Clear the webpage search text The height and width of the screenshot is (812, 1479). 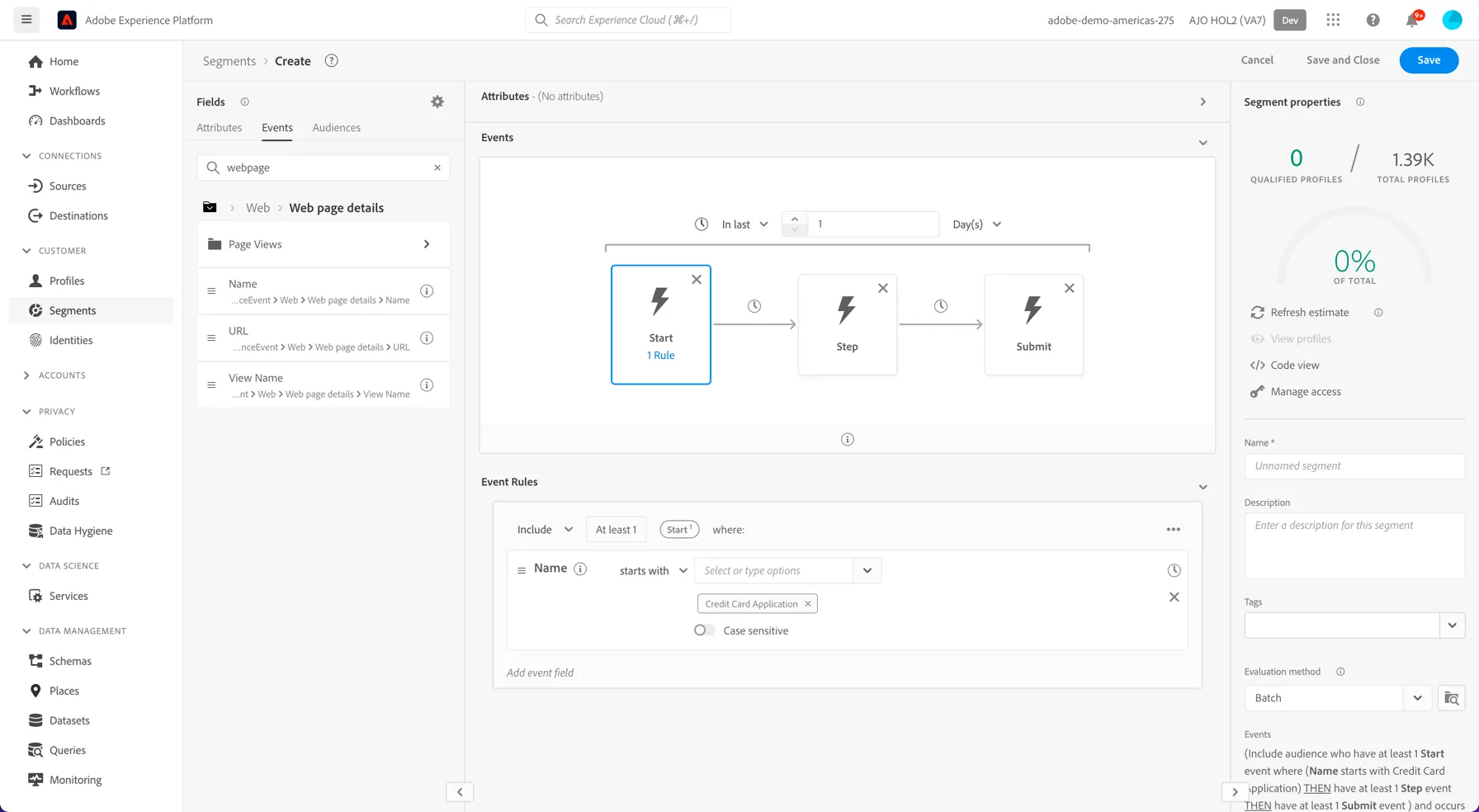tap(437, 168)
